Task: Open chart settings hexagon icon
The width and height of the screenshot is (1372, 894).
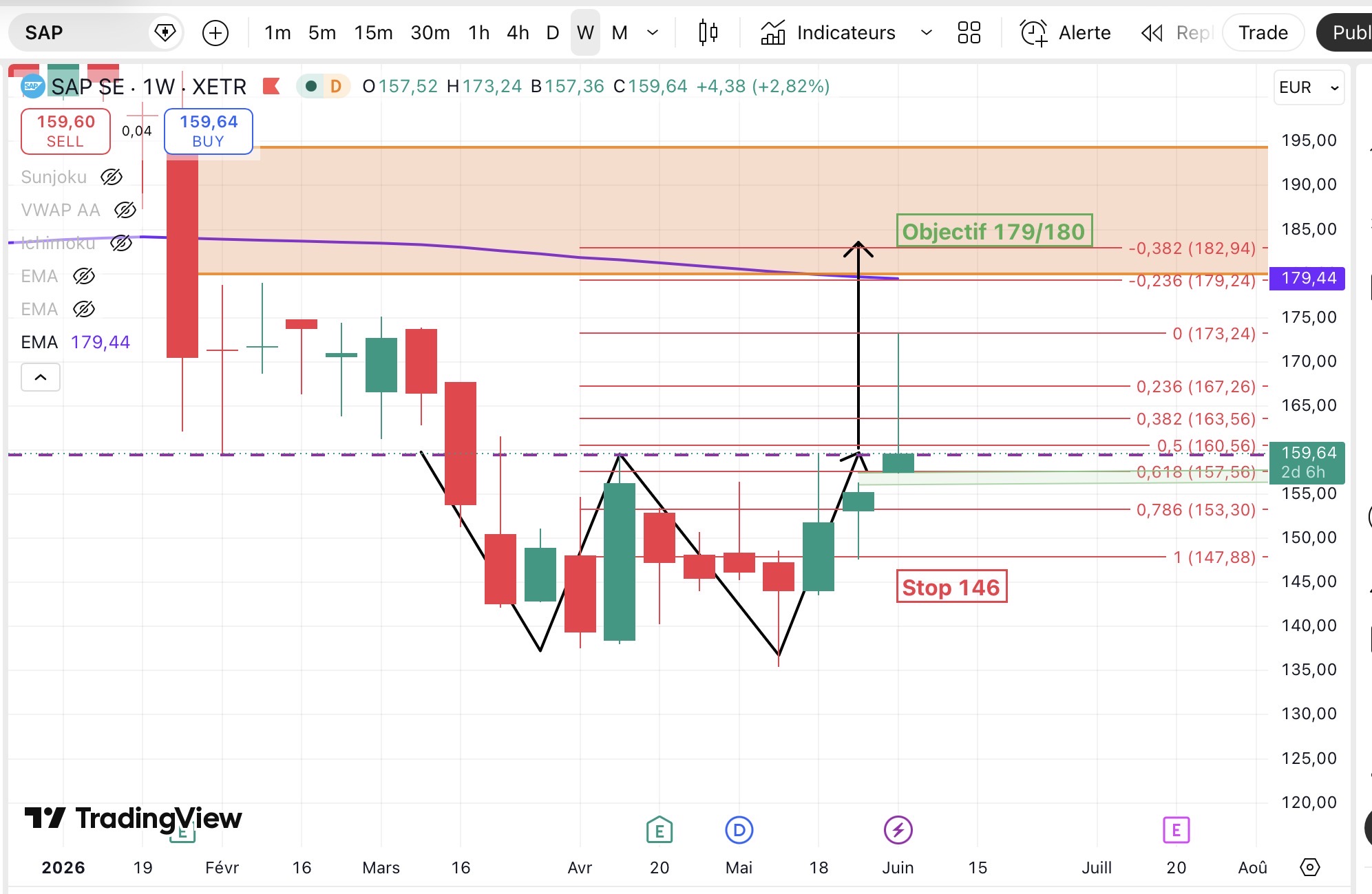Action: [1309, 867]
